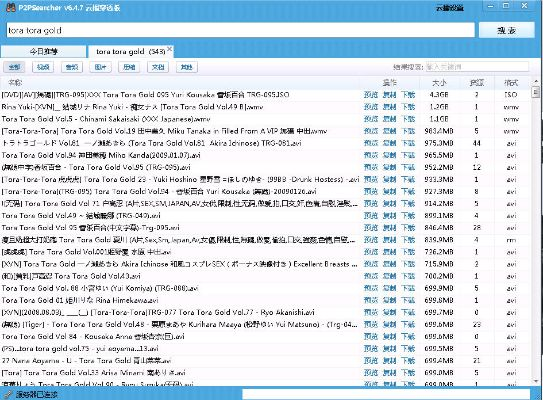Click 下载 for the 846.4MB row
Viewport: 543px width, 400px height.
pos(408,228)
